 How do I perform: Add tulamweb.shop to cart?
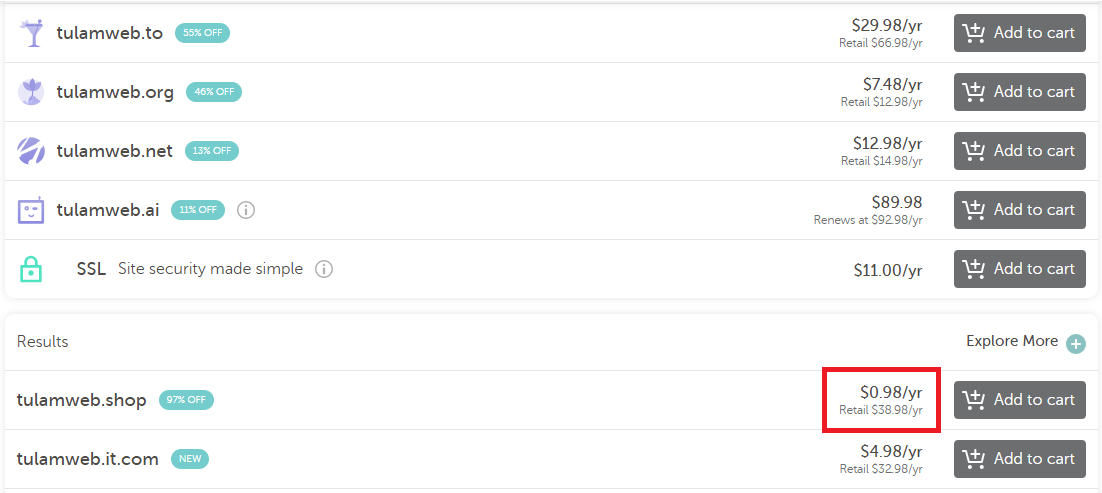tap(1020, 399)
